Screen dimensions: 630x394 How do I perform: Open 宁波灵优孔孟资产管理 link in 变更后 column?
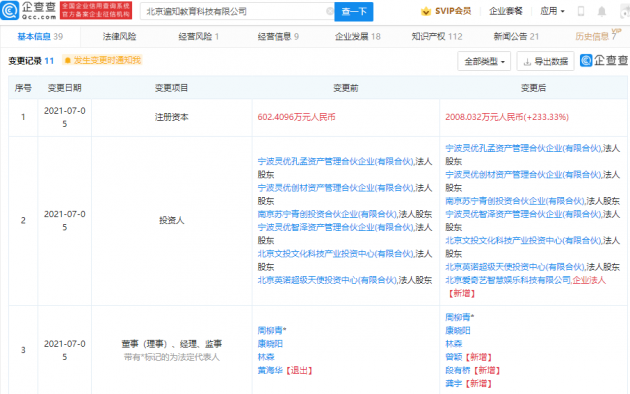click(523, 148)
